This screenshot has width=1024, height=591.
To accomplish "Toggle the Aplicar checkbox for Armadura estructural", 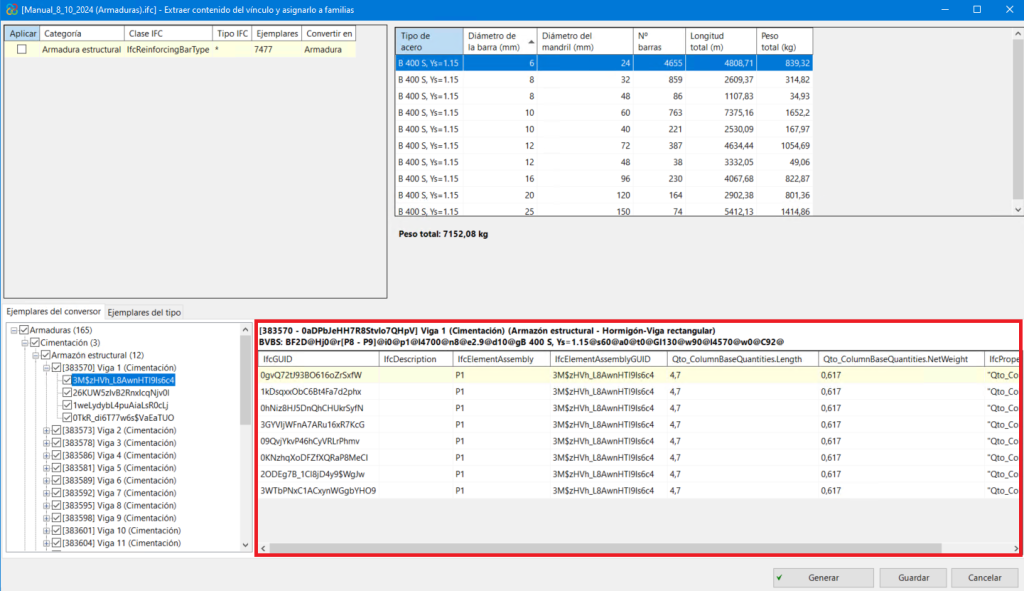I will (22, 50).
